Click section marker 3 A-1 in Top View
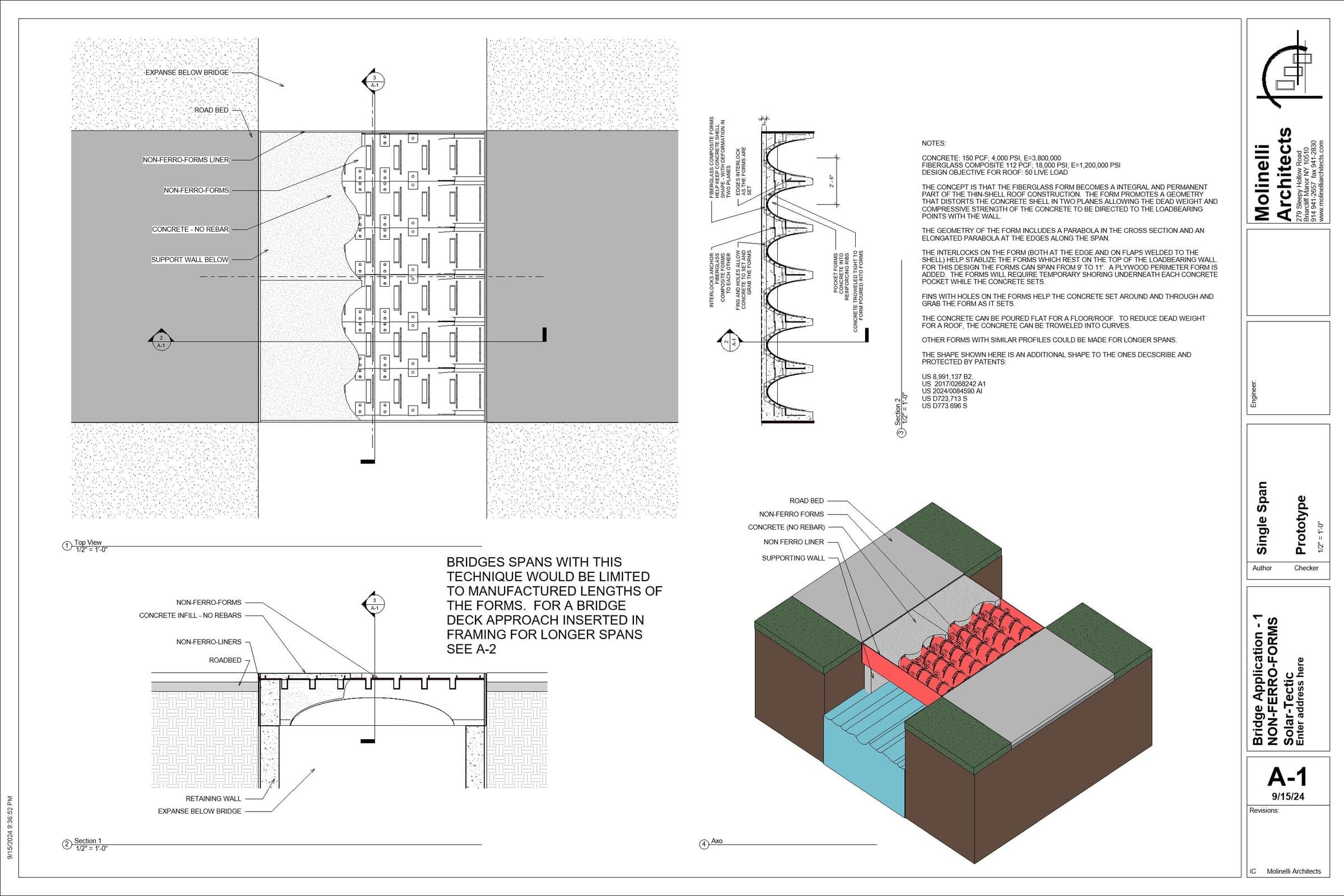The height and width of the screenshot is (896, 1344). [373, 82]
